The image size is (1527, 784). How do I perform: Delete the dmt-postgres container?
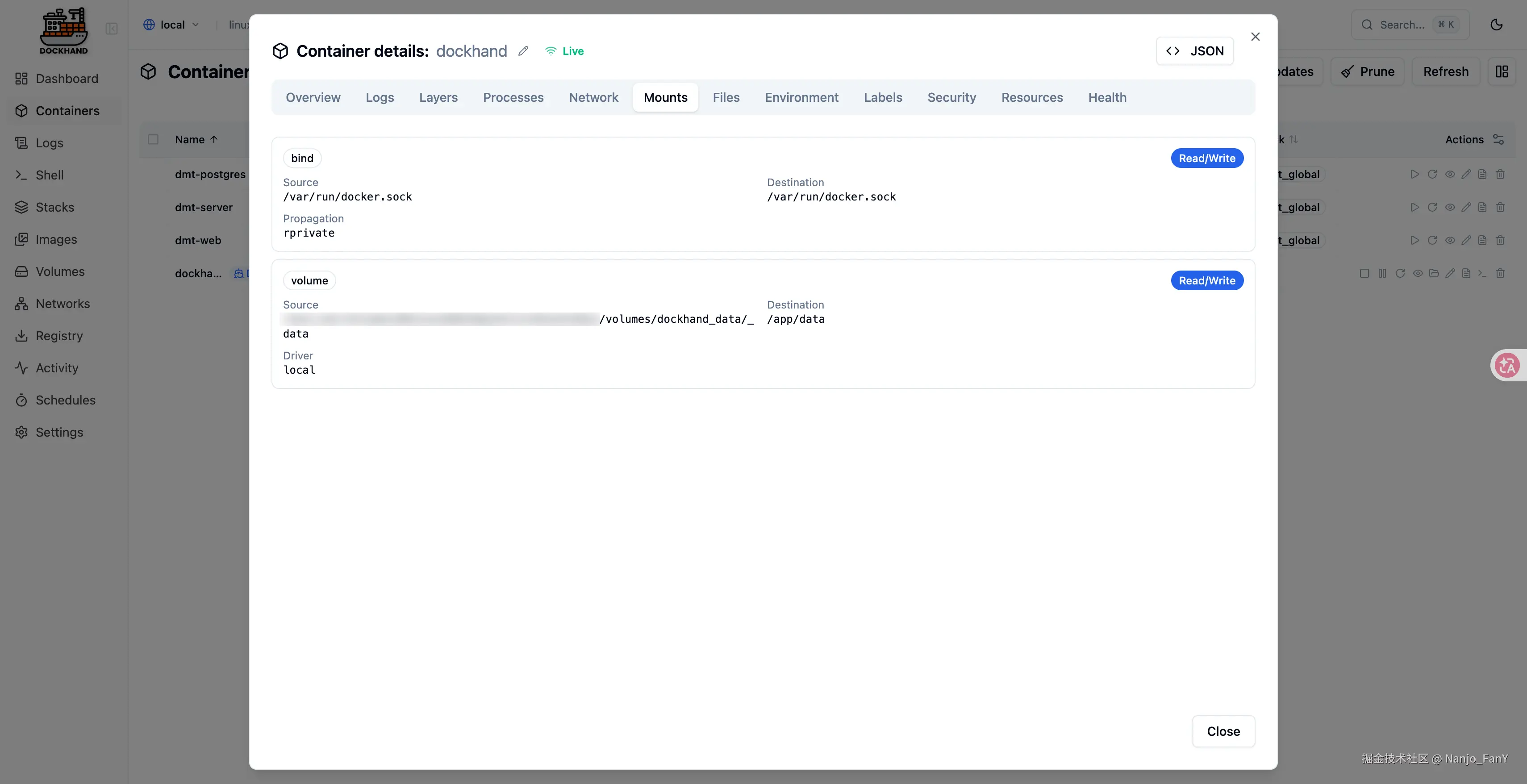click(x=1500, y=174)
